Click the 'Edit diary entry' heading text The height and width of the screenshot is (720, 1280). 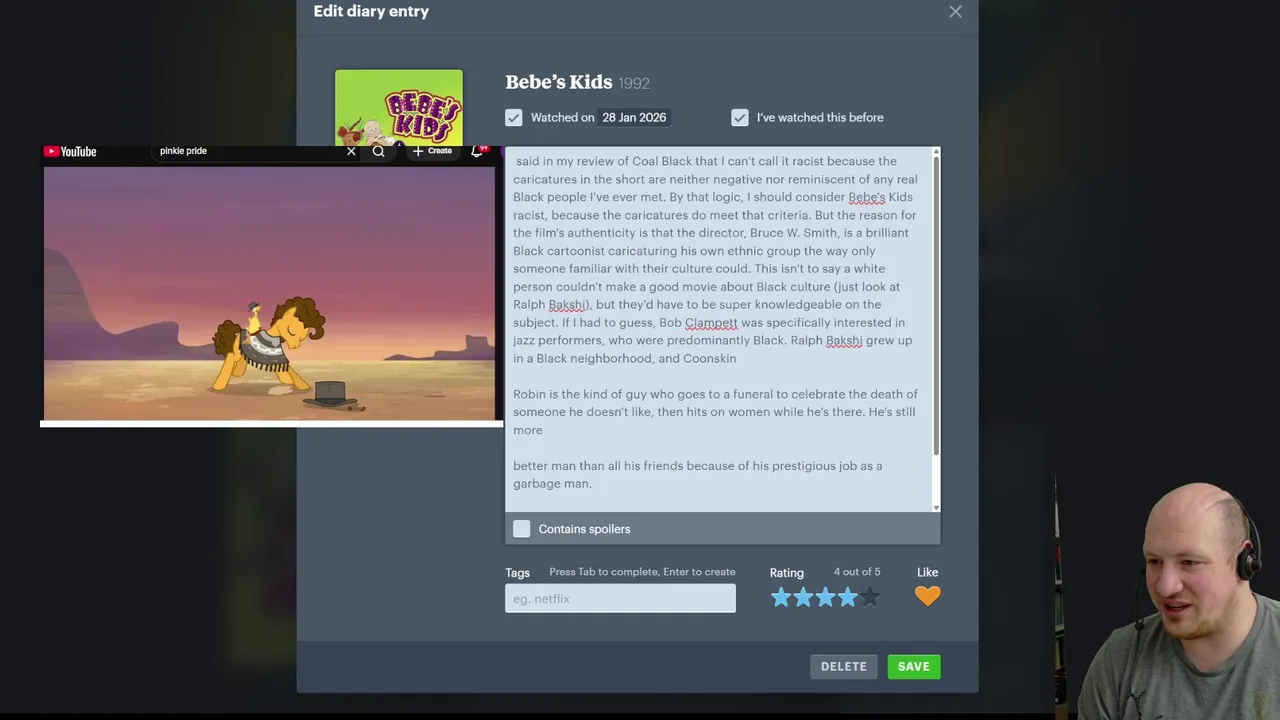(371, 11)
